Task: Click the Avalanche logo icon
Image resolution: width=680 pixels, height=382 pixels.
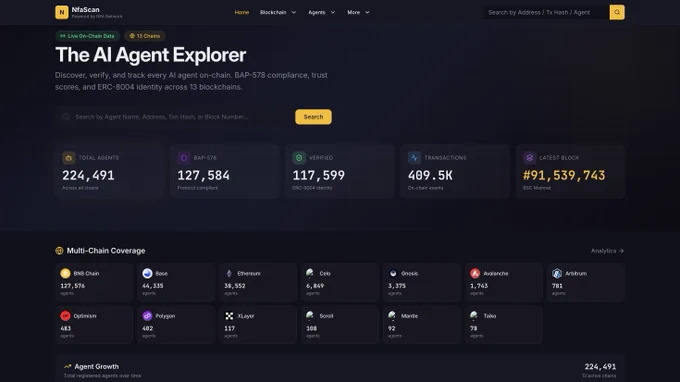Action: (475, 273)
